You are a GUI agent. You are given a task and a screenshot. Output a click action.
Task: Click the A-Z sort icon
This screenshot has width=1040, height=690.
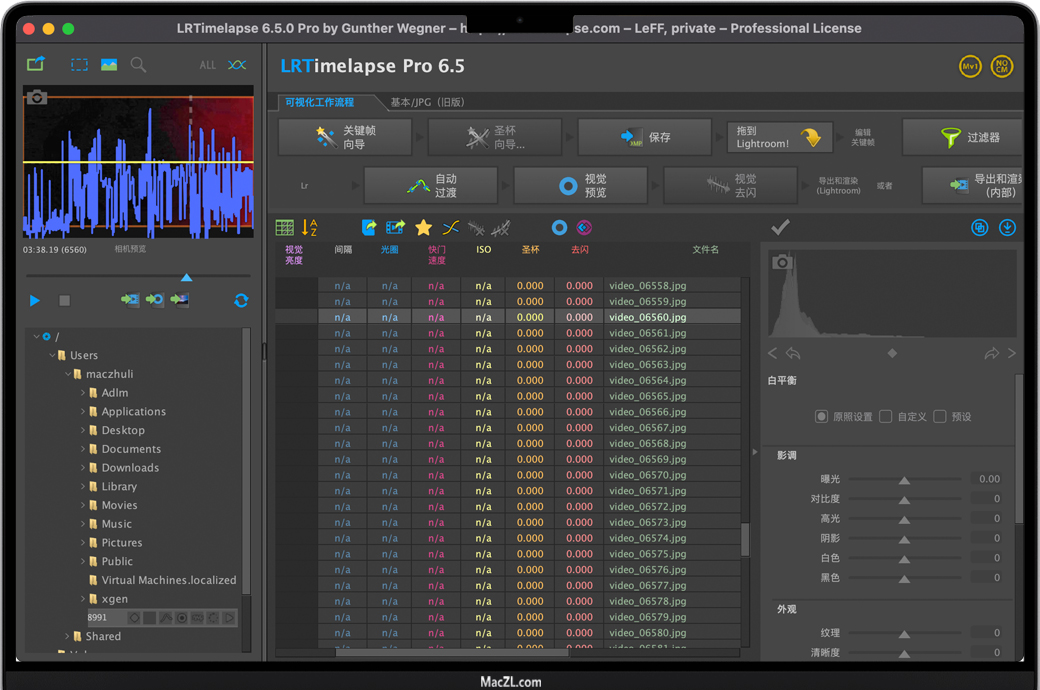click(x=310, y=228)
